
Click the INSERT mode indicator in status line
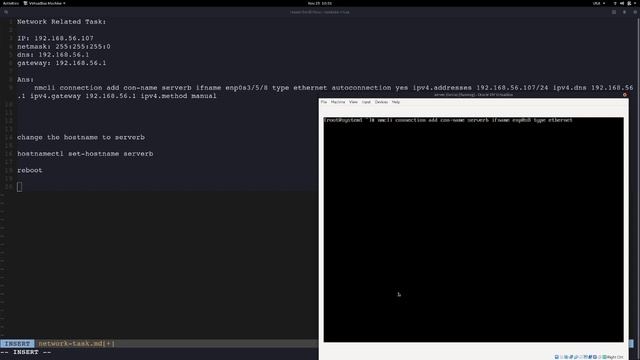(17, 344)
